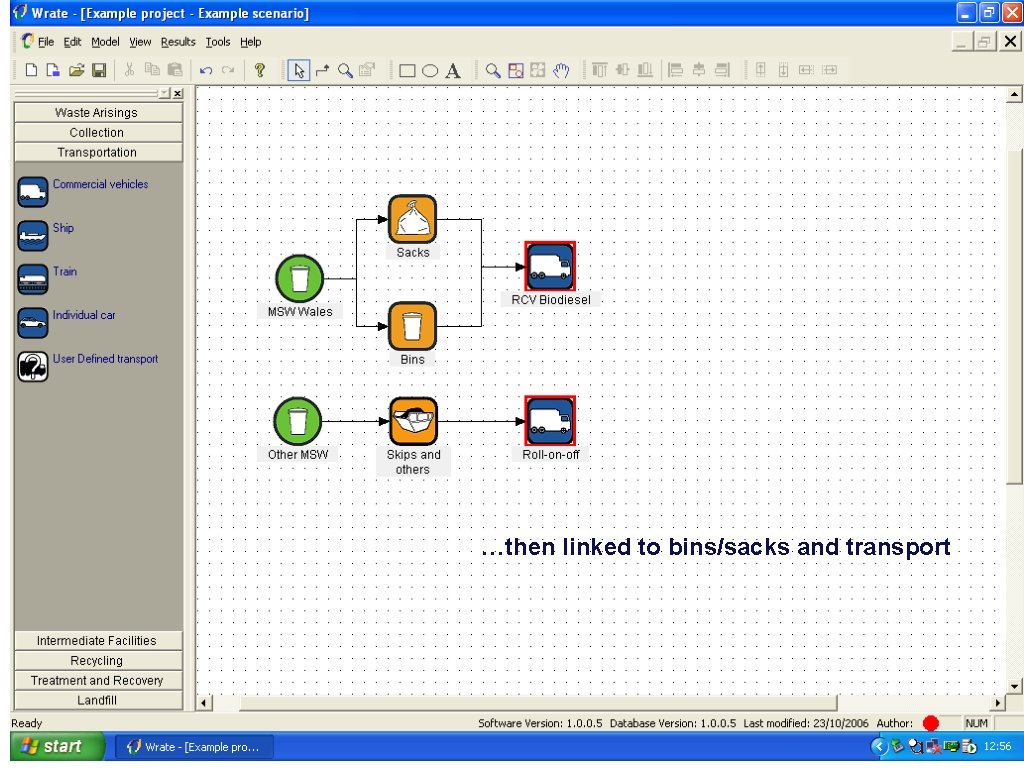This screenshot has height=768, width=1024.
Task: Click the Help question mark icon
Action: coord(261,70)
